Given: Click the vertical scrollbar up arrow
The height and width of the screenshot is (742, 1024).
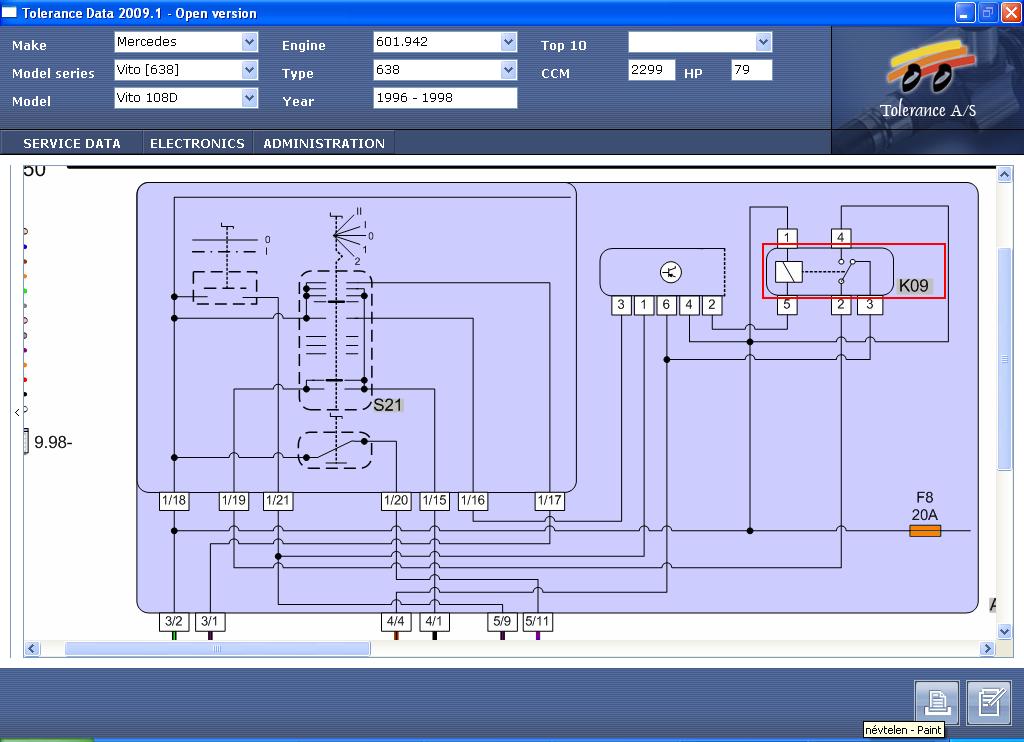Looking at the screenshot, I should coord(1004,174).
